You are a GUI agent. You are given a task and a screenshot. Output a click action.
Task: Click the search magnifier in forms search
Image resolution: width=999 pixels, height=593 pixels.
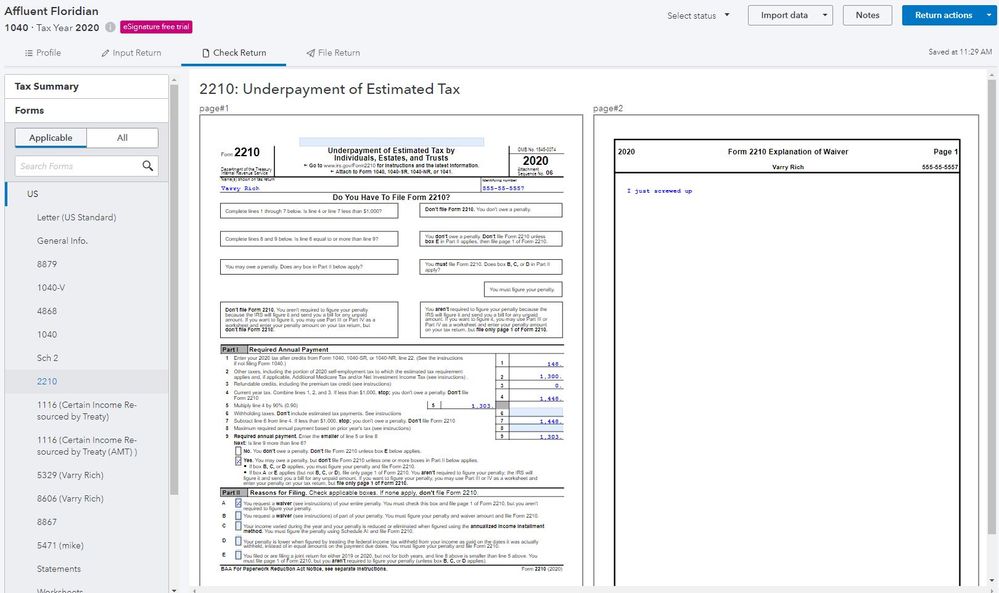coord(148,166)
